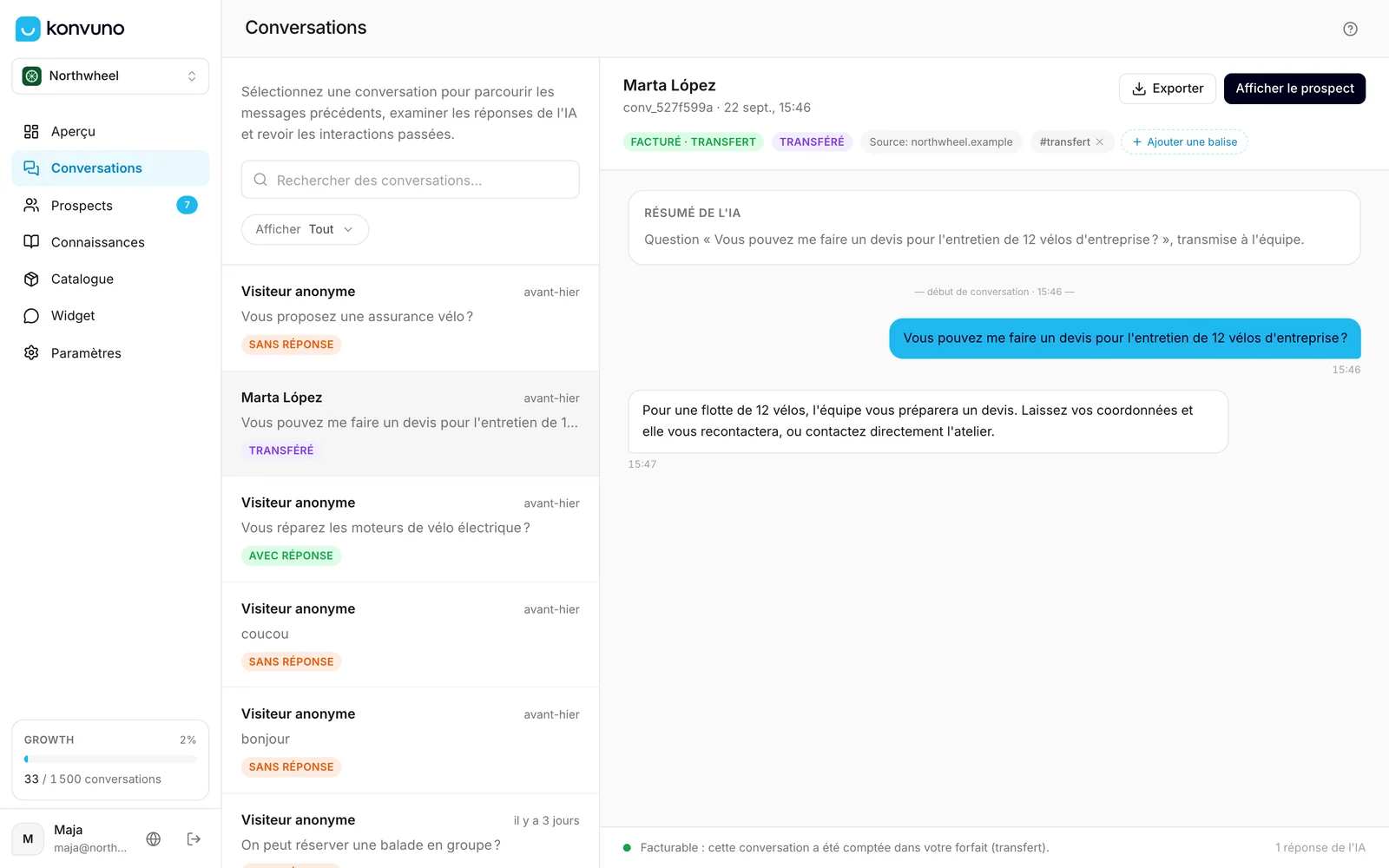Image resolution: width=1389 pixels, height=868 pixels.
Task: Click Ajouter une balise
Action: pyautogui.click(x=1184, y=141)
